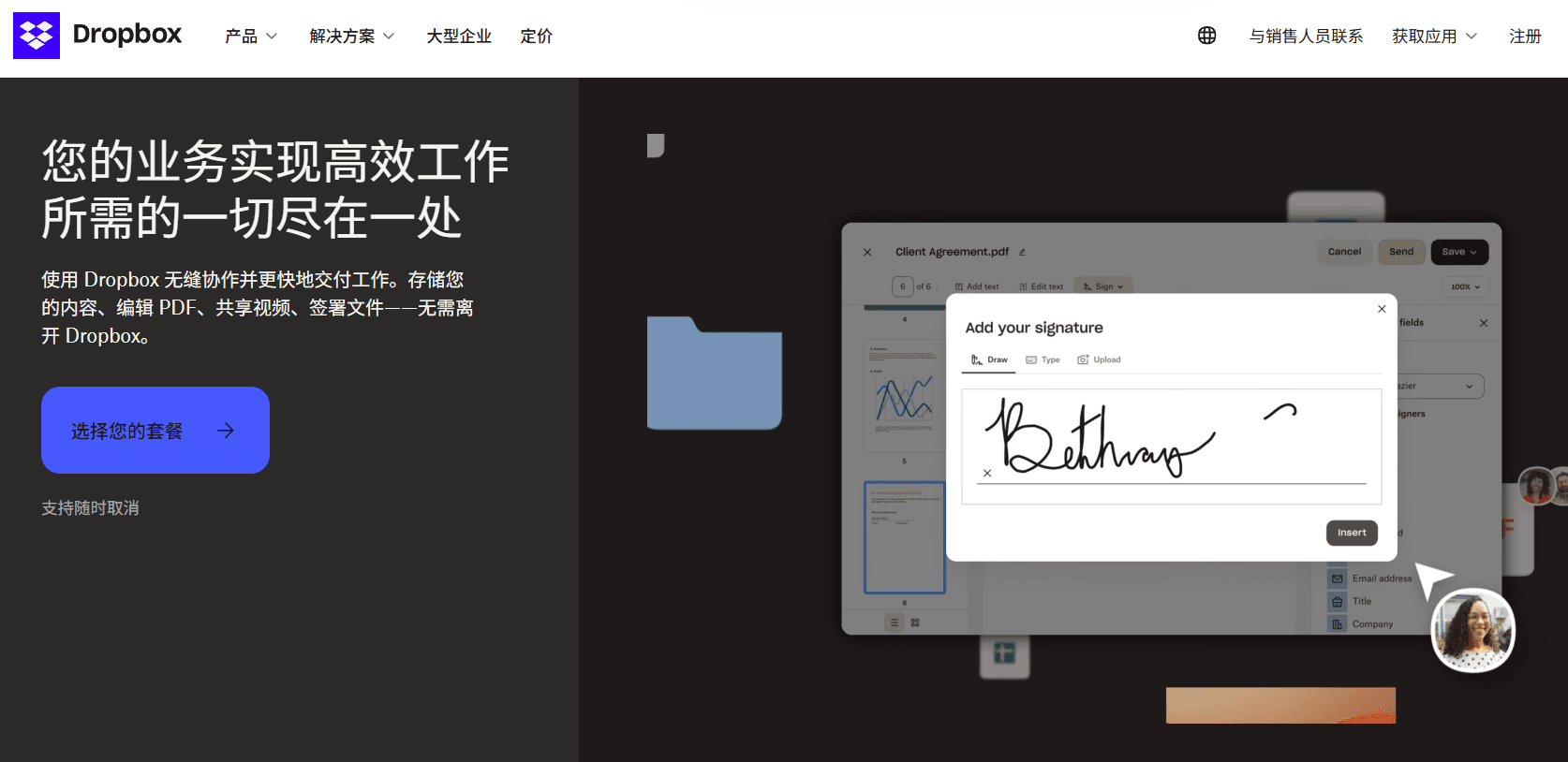1568x762 pixels.
Task: Click the 与销售人员联系 link
Action: (1307, 37)
